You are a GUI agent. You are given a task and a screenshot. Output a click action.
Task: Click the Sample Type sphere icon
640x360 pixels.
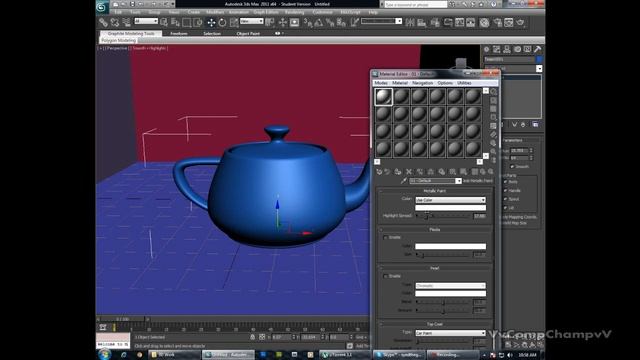(493, 92)
